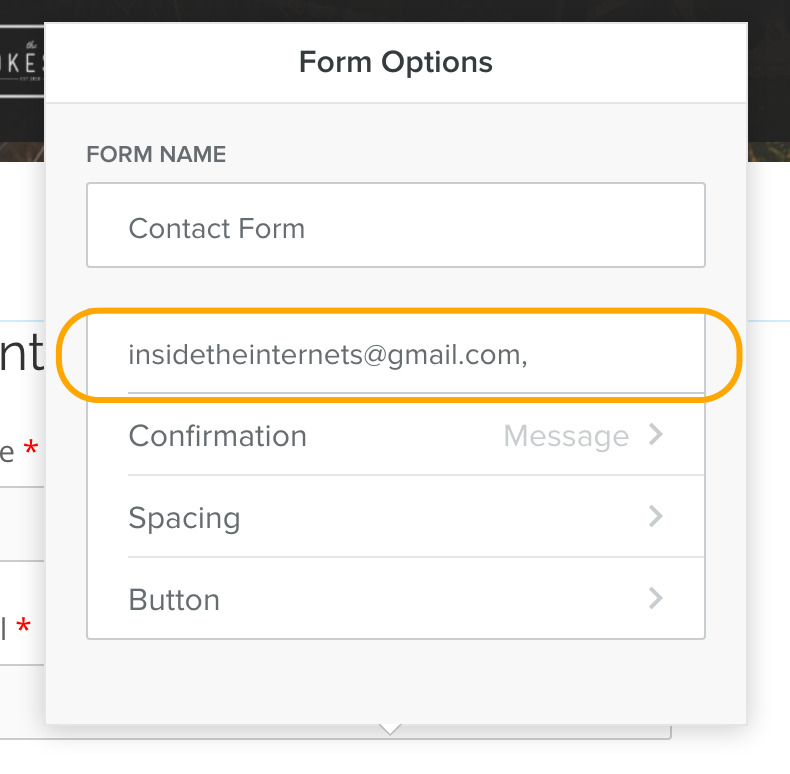The image size is (790, 774).
Task: Select the Message value in the Confirmation row
Action: 566,436
